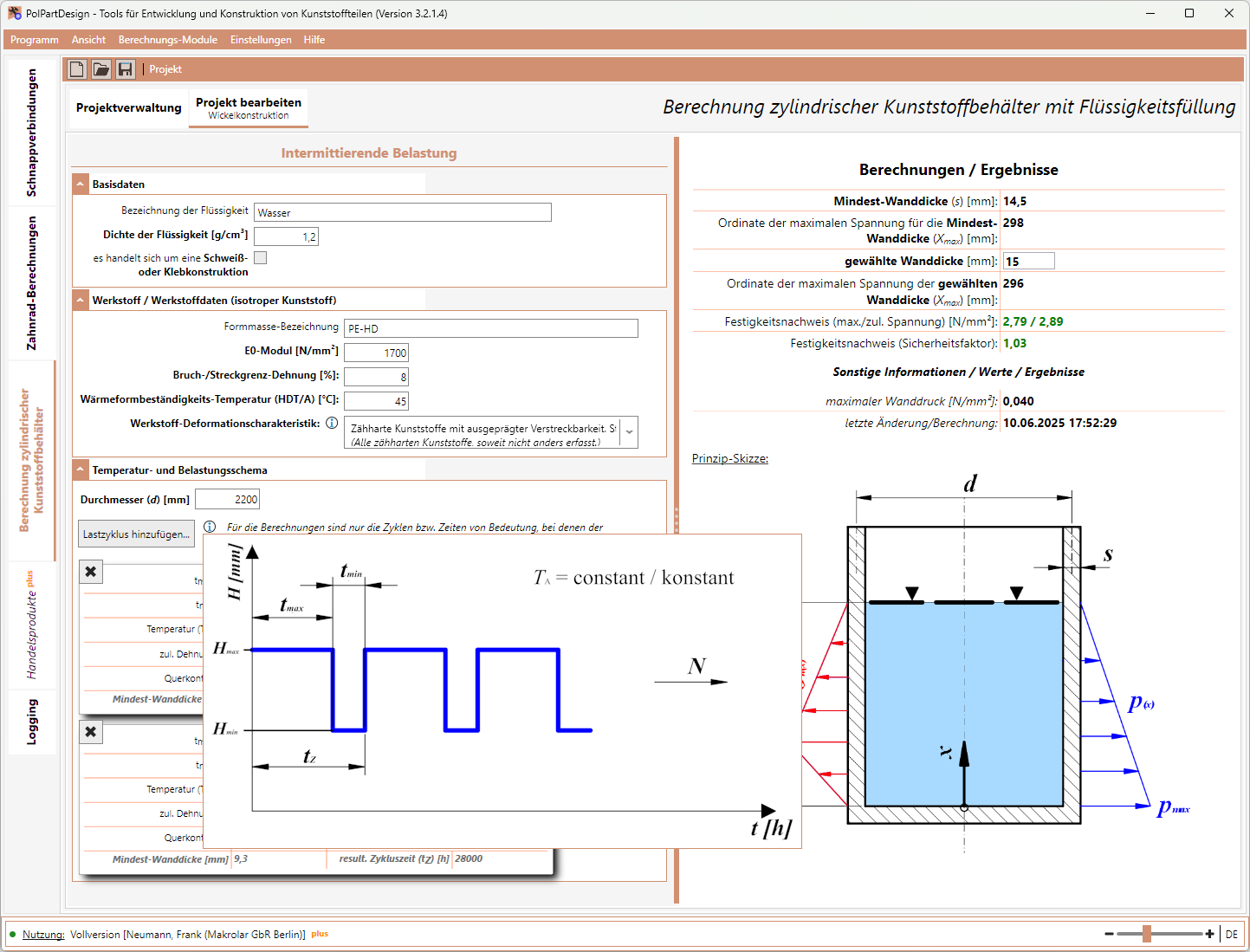The height and width of the screenshot is (952, 1250).
Task: Open the info icon beside Lastzyklus hinzufügen
Action: click(x=210, y=527)
